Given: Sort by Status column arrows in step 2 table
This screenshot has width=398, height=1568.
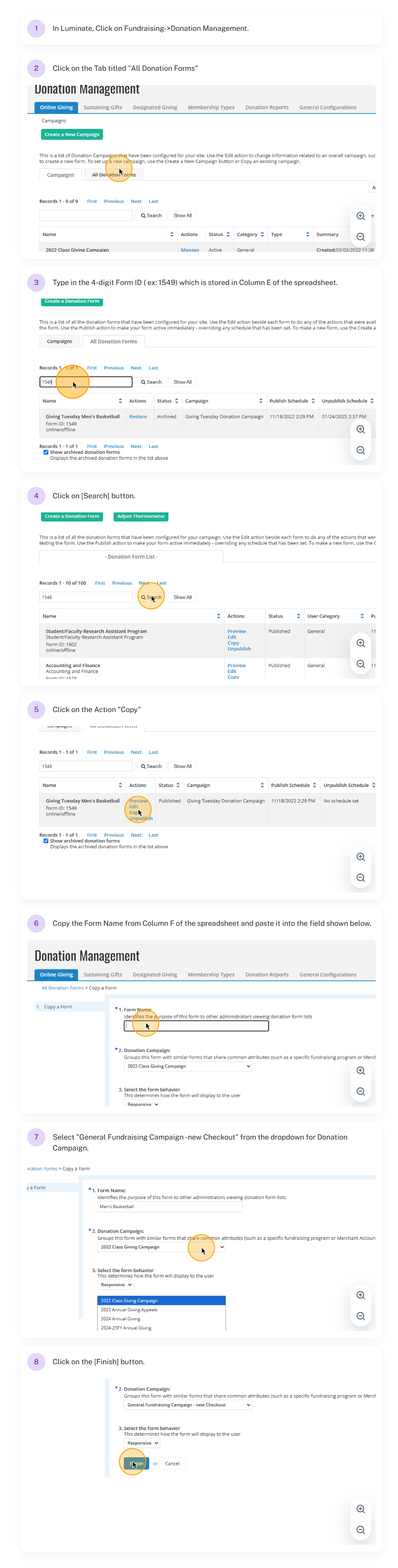Looking at the screenshot, I should click(228, 234).
